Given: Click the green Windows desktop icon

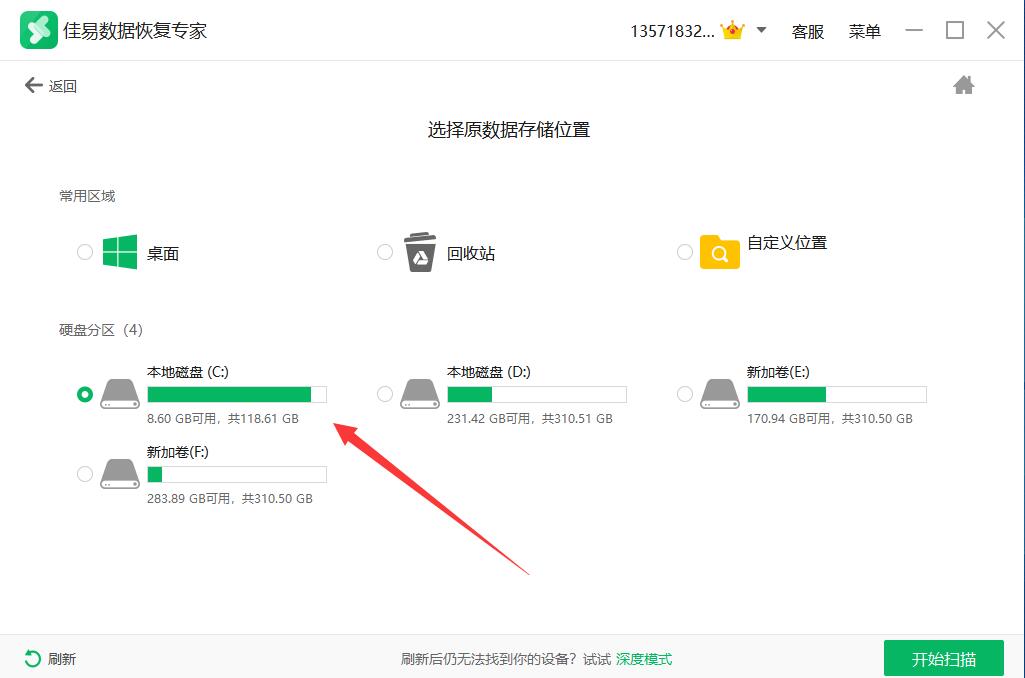Looking at the screenshot, I should click(x=120, y=252).
